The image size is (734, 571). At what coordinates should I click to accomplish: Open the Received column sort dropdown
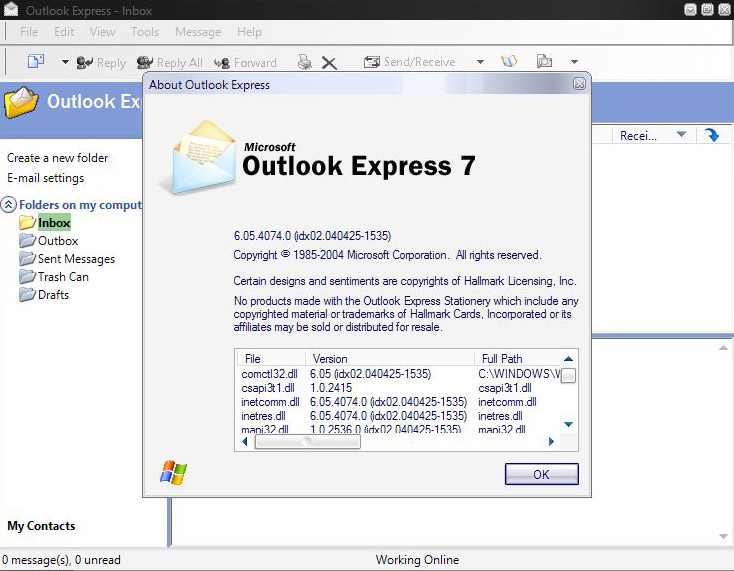tap(682, 135)
